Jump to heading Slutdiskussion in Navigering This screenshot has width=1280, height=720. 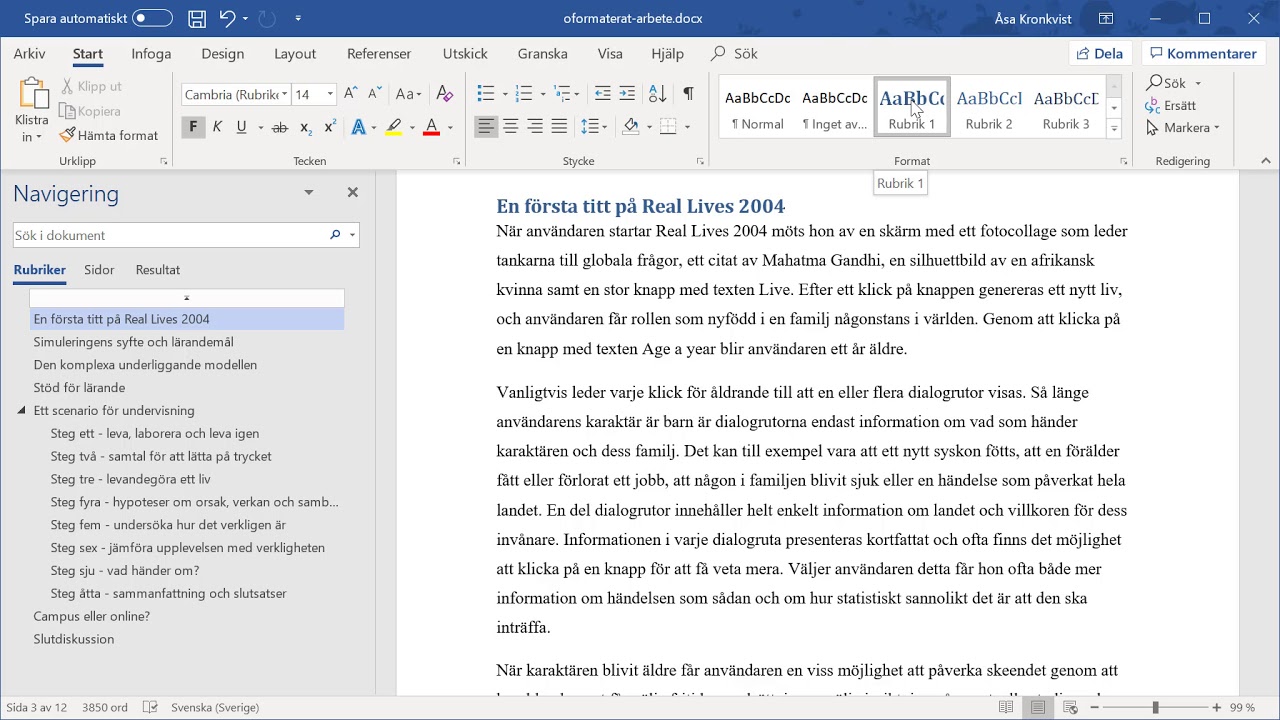(74, 639)
